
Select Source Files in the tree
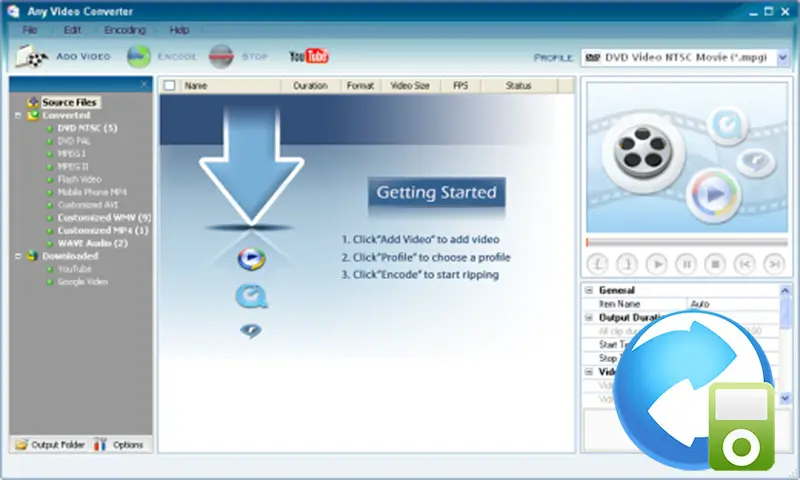tap(69, 103)
